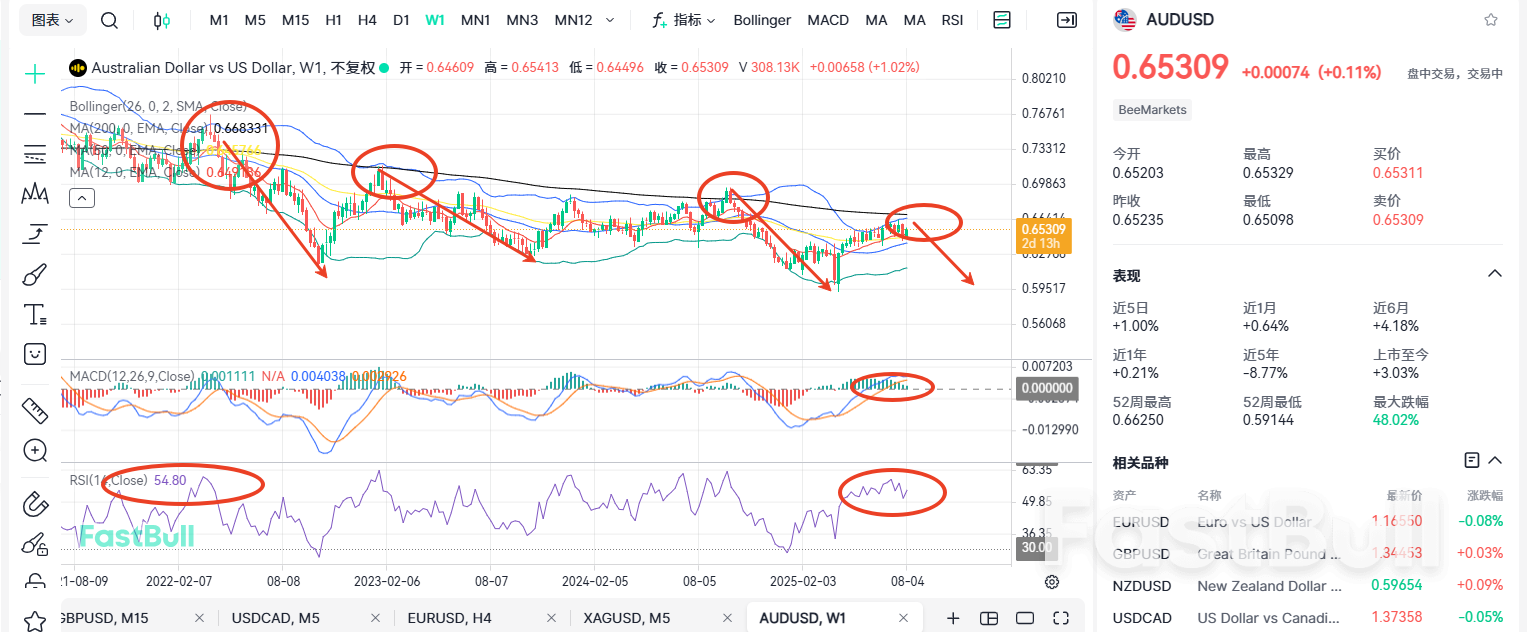Collapse the 表现 performance section
This screenshot has width=1527, height=632.
tap(1494, 273)
